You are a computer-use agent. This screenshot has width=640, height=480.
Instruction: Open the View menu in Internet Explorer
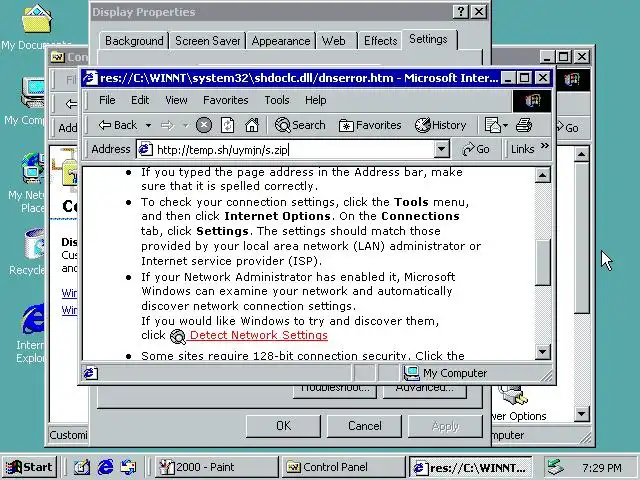176,100
